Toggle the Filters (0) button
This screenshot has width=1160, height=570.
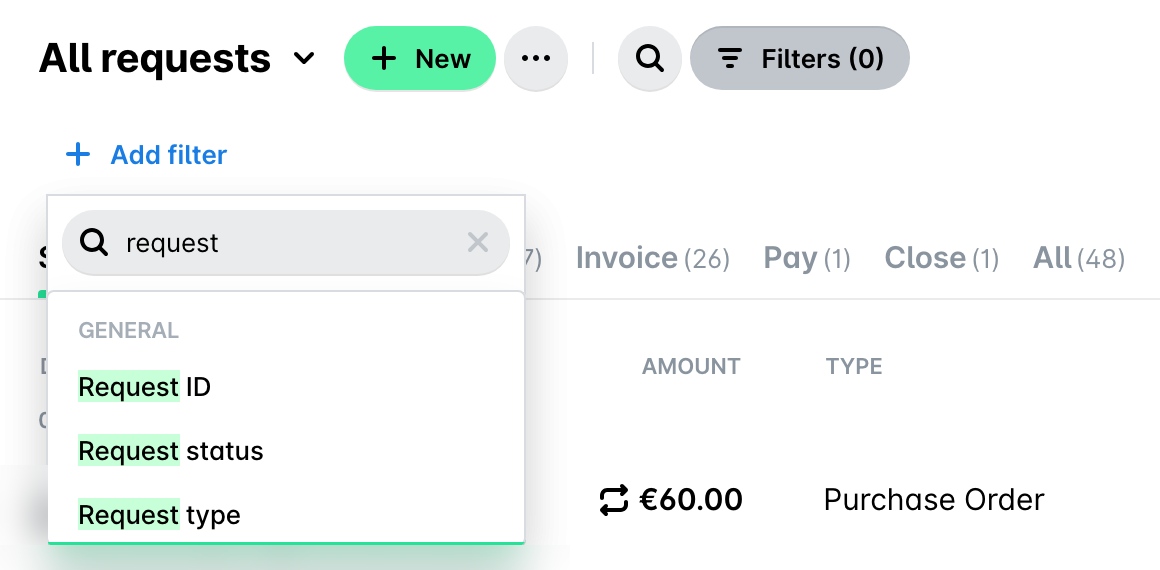[x=800, y=58]
